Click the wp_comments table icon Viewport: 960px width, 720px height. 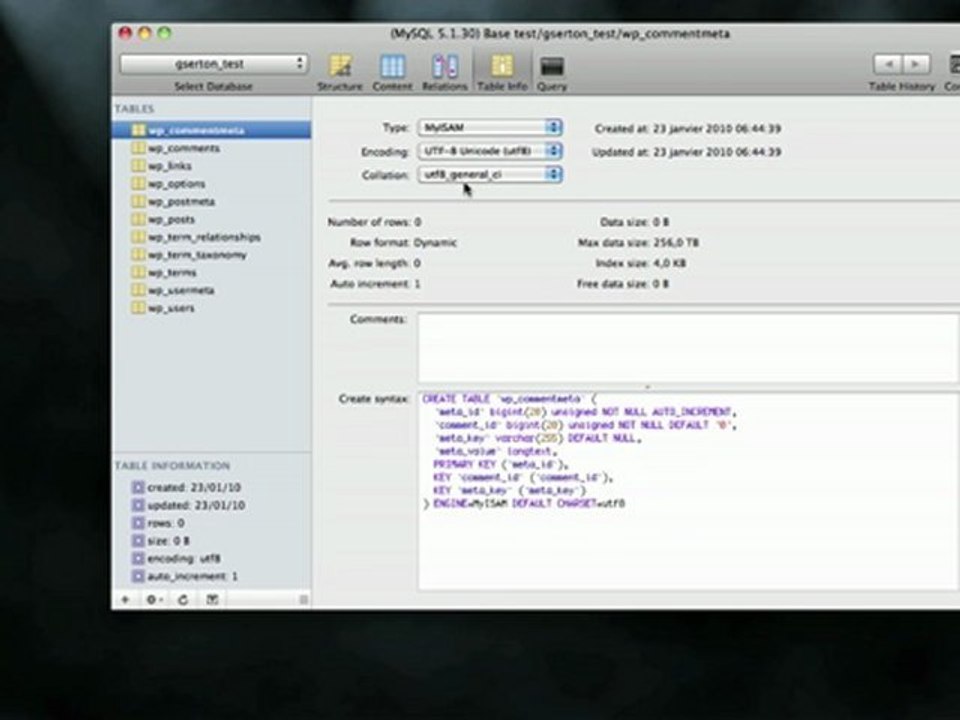click(x=138, y=148)
